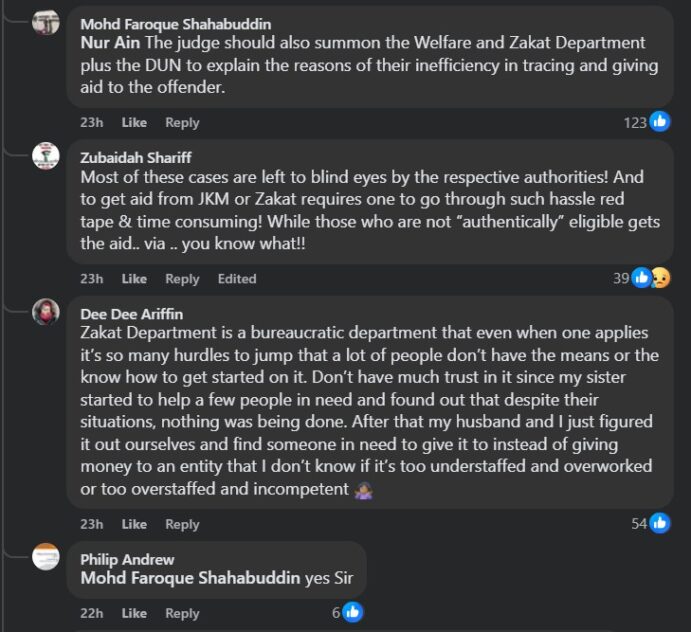The height and width of the screenshot is (632, 691).
Task: Like Mohd Faroque Shahabuddin's comment
Action: (134, 122)
